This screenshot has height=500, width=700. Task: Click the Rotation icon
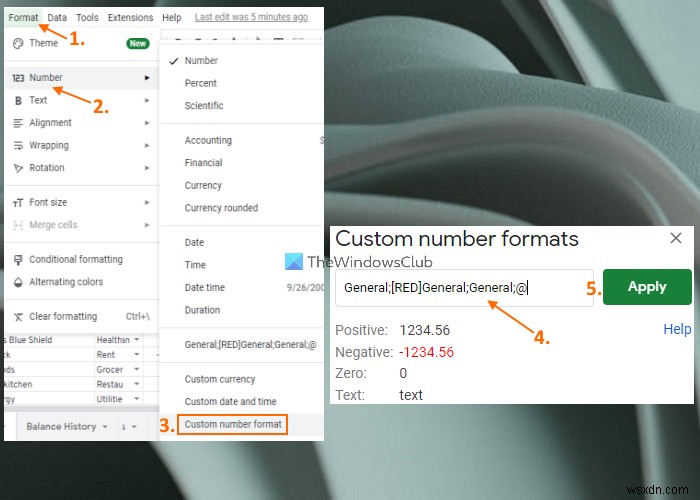point(18,168)
